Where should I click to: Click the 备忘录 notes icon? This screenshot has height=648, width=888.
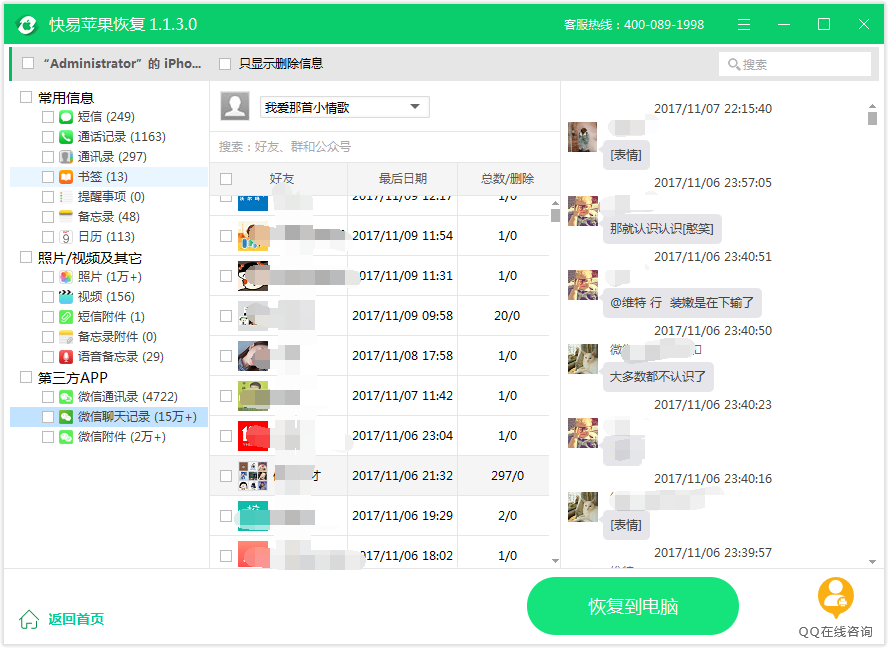66,216
